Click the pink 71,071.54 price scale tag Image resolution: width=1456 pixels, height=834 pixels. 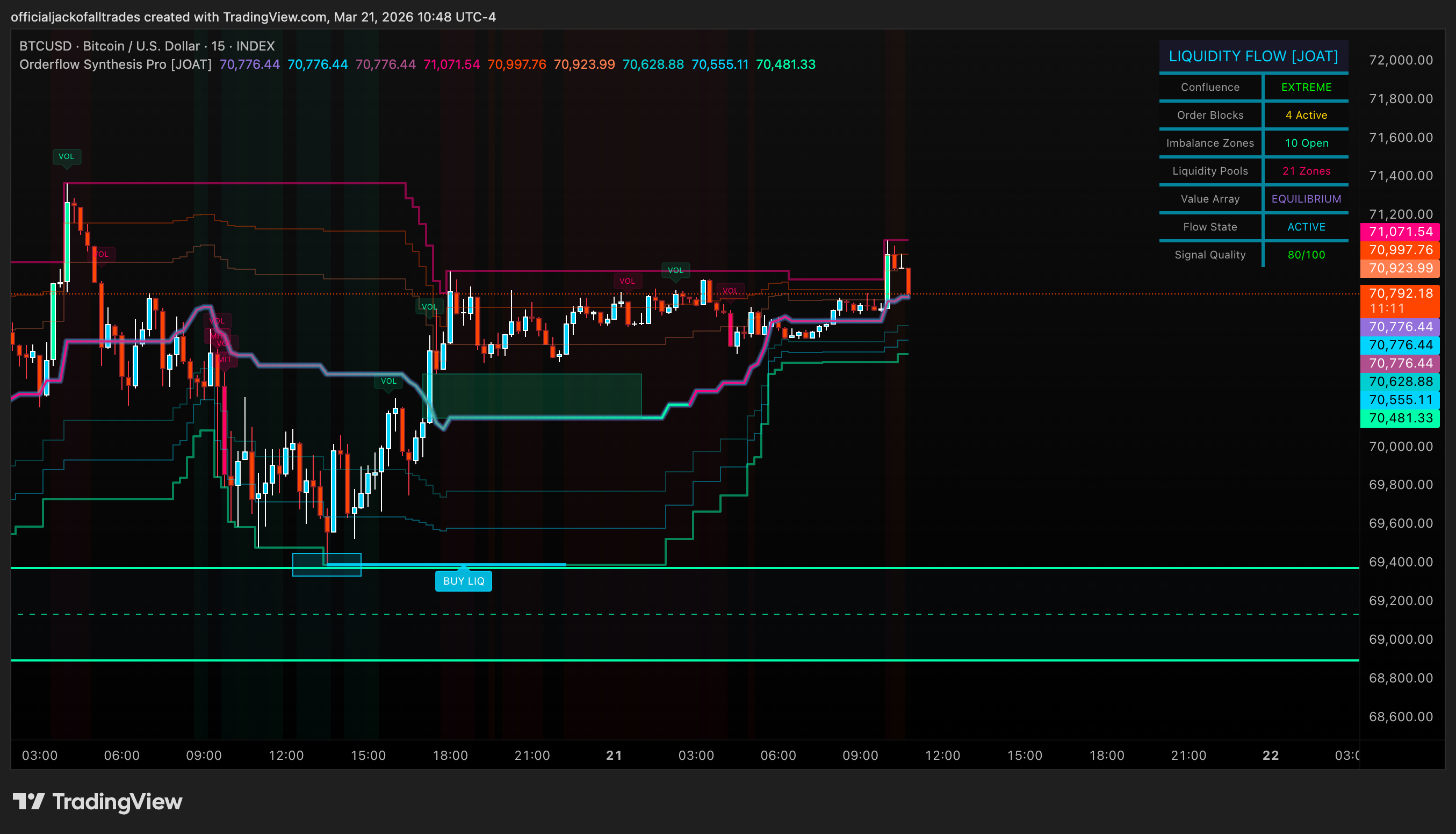coord(1400,232)
